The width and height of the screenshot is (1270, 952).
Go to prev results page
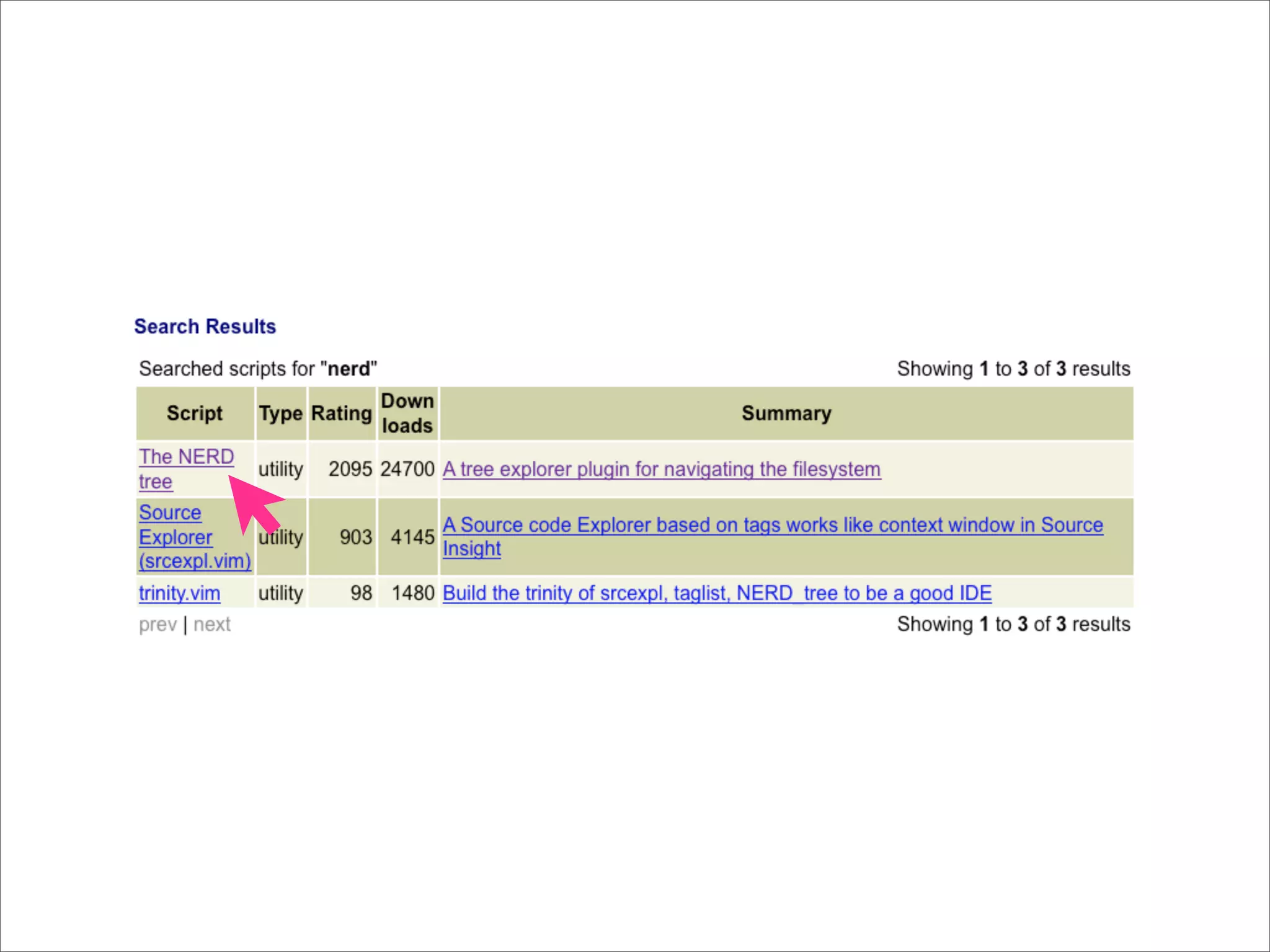point(158,624)
